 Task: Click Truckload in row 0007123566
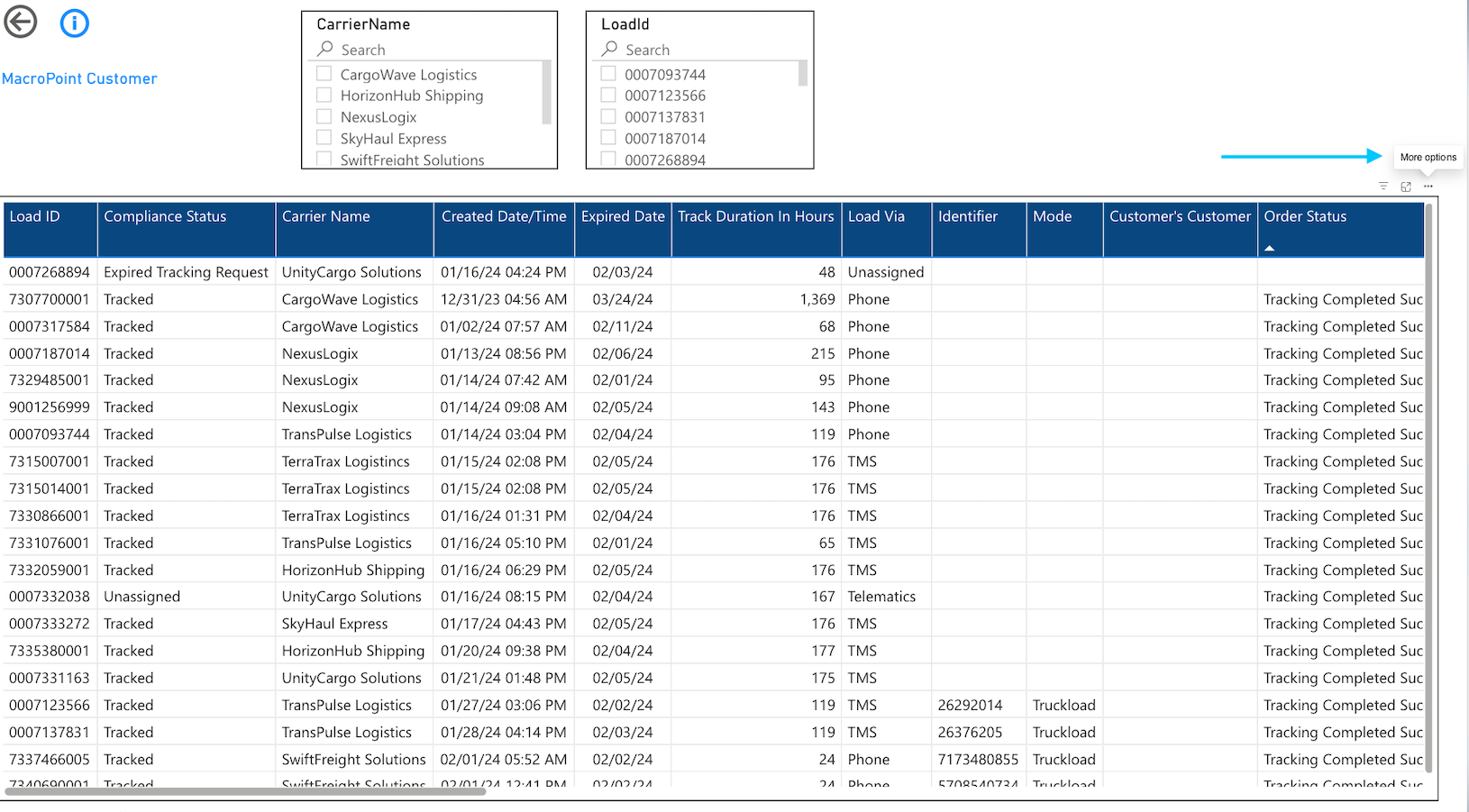tap(1064, 705)
